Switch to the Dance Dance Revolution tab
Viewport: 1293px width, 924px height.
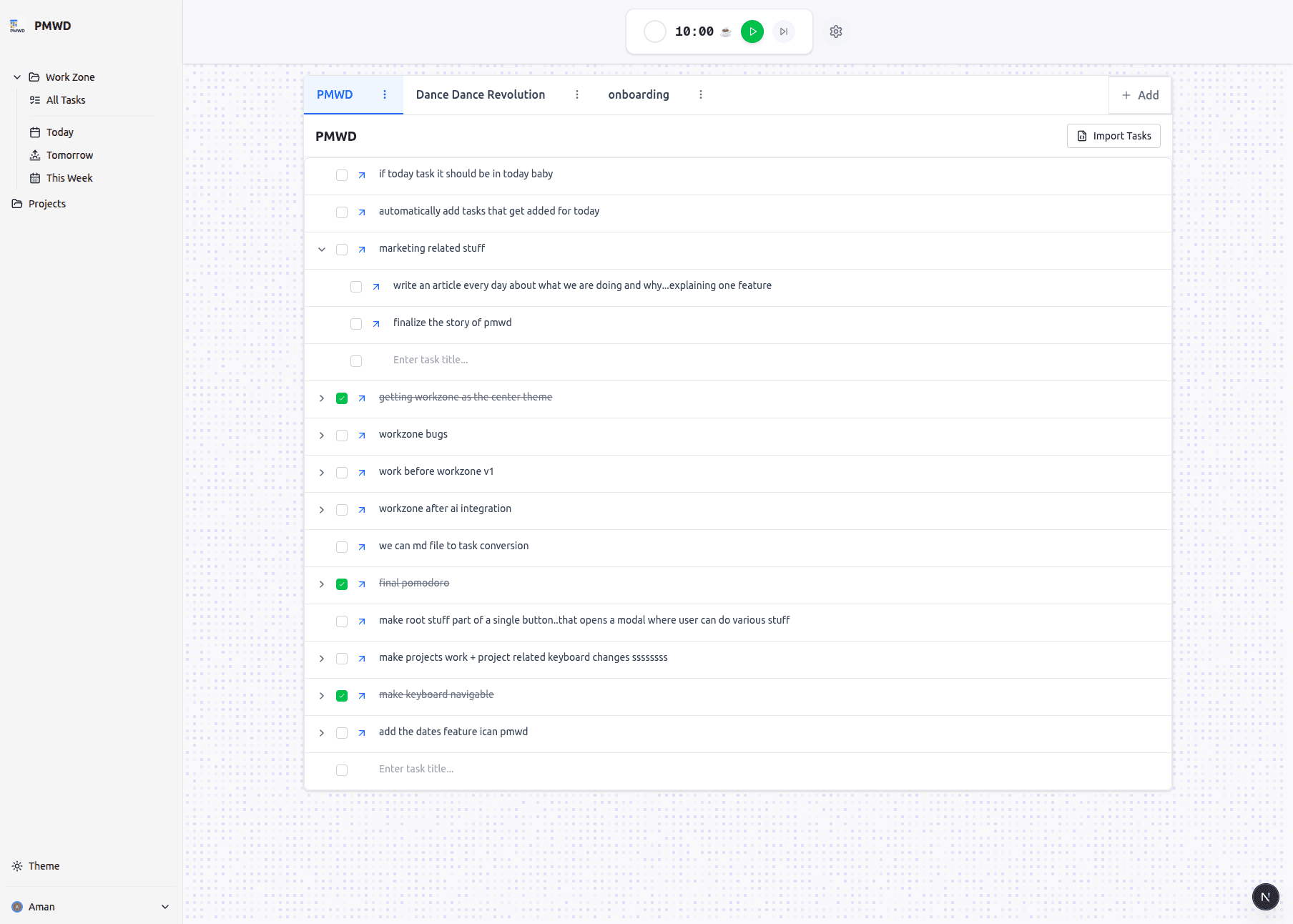pos(481,94)
